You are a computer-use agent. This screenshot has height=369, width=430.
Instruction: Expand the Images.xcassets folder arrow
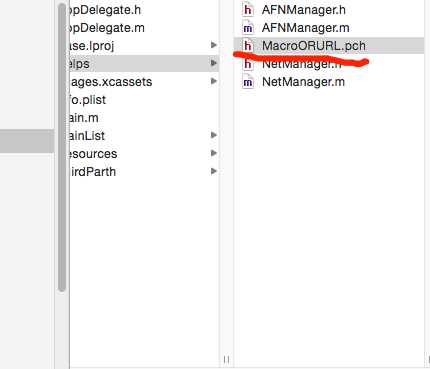pyautogui.click(x=214, y=81)
